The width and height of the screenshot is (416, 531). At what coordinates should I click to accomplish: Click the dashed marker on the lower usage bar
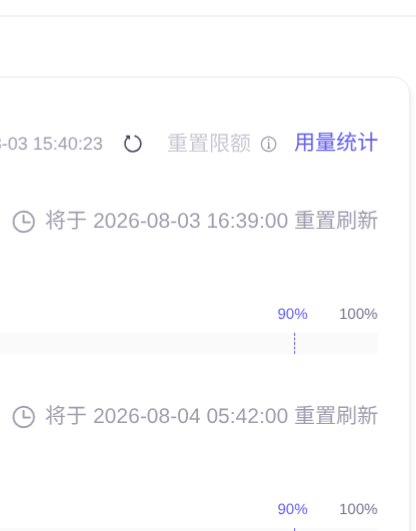294,529
